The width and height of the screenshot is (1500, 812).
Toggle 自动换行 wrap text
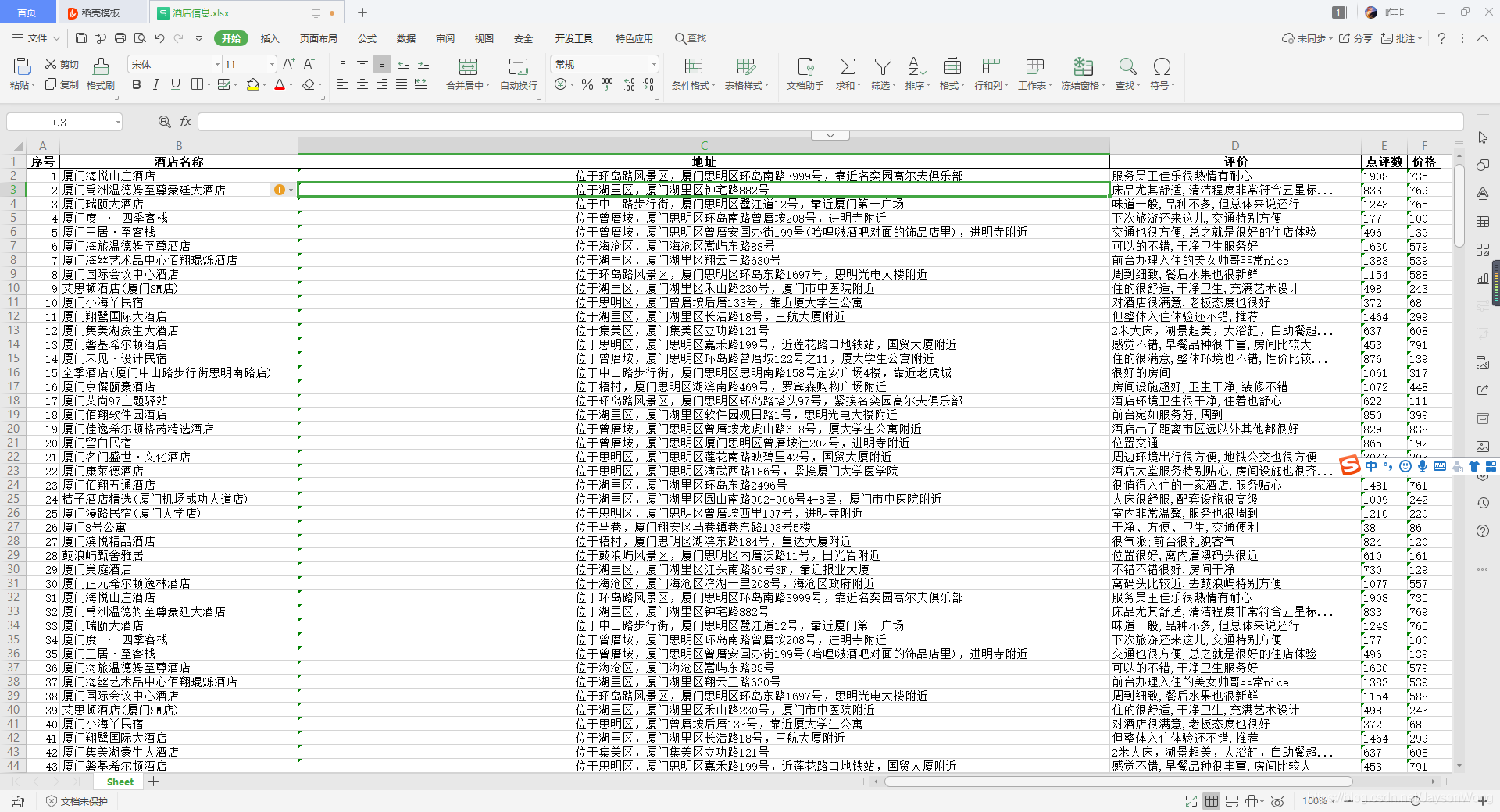point(519,74)
